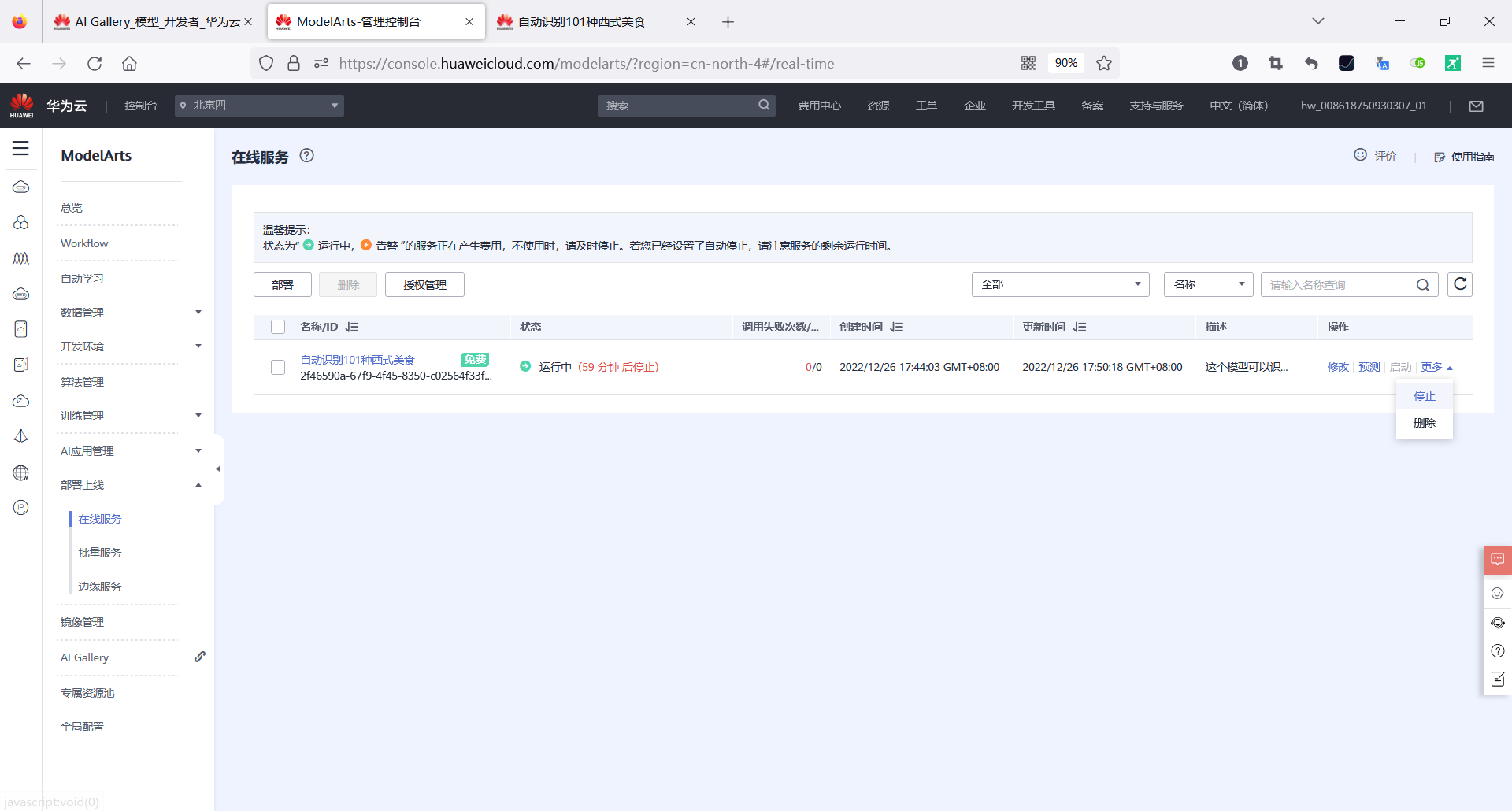The image size is (1512, 811).
Task: Open the 名称 search type dropdown
Action: (1208, 284)
